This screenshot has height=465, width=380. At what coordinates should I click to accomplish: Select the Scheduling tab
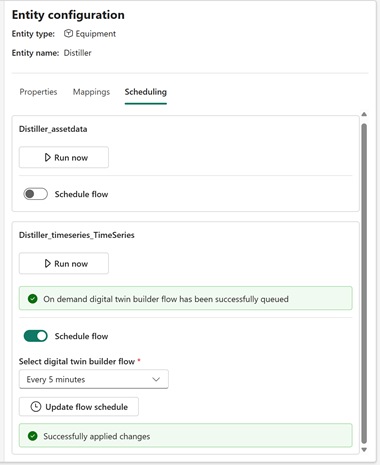point(146,92)
